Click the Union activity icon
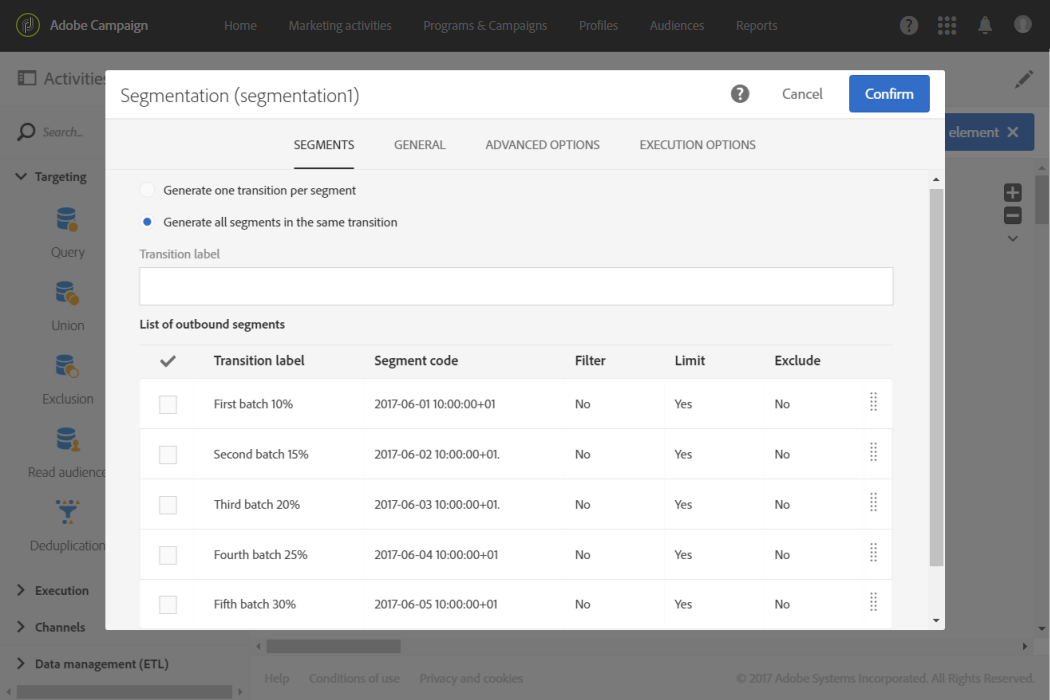Screen dimensions: 1050x700 coord(67,293)
